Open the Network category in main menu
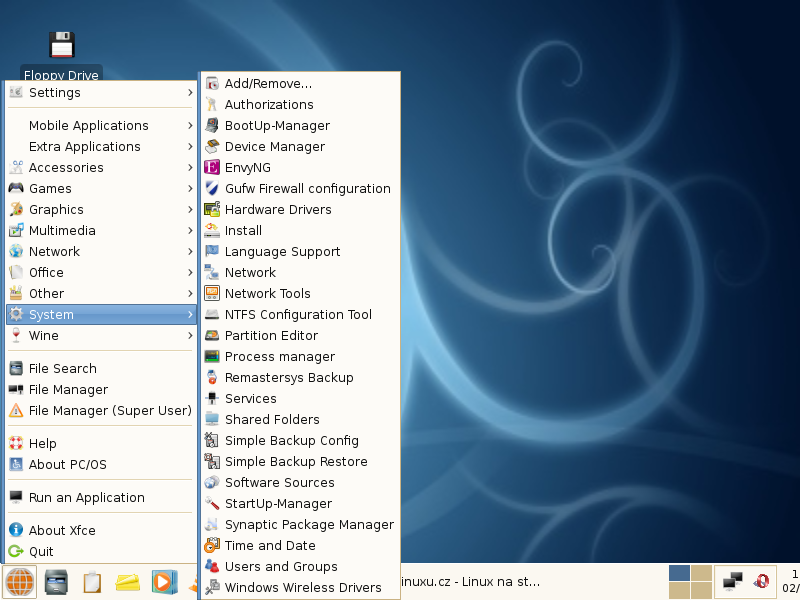The height and width of the screenshot is (600, 800). point(101,252)
